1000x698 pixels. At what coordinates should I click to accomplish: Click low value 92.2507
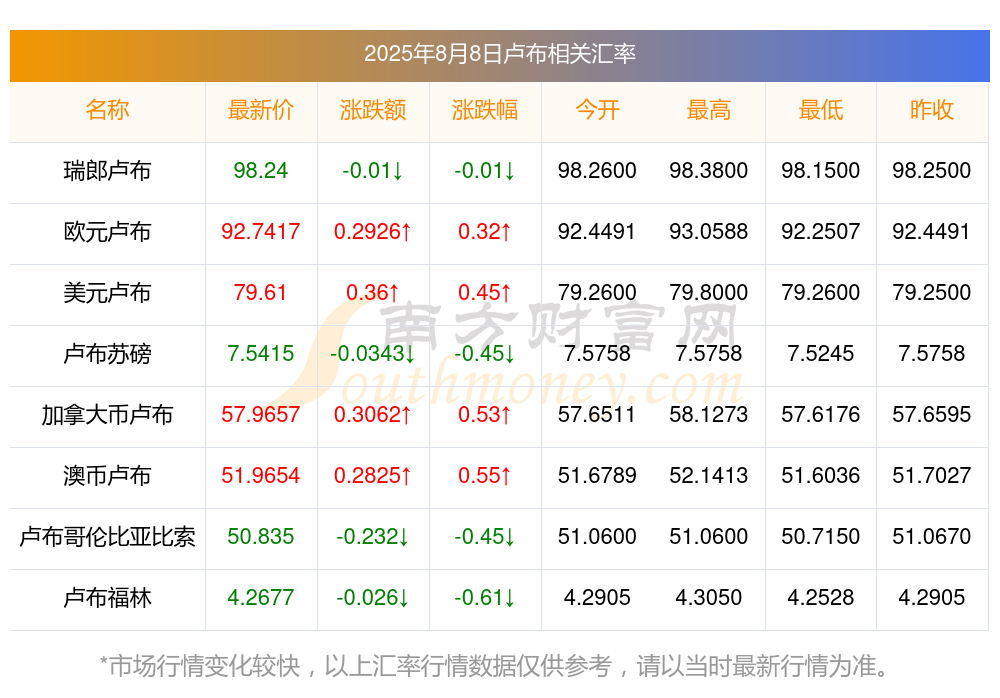click(x=821, y=231)
